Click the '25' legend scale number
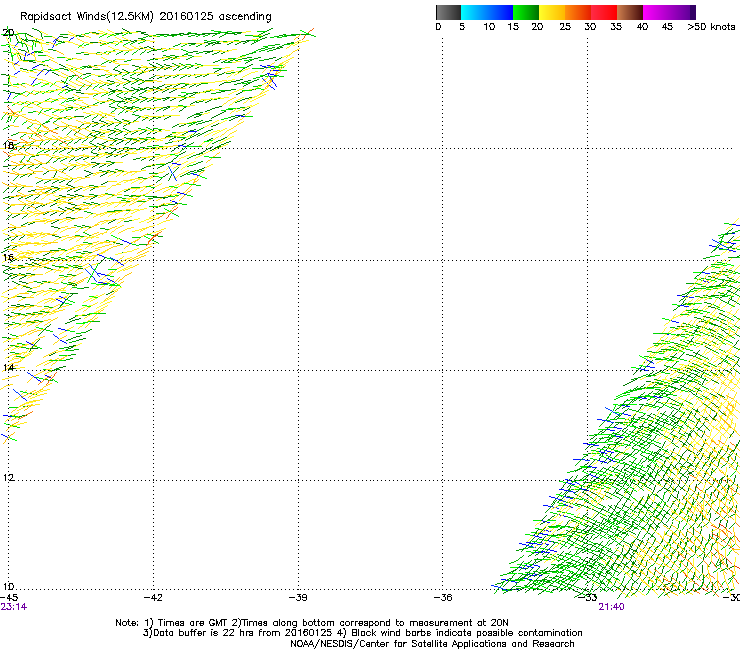Image resolution: width=740 pixels, height=650 pixels. coord(565,27)
